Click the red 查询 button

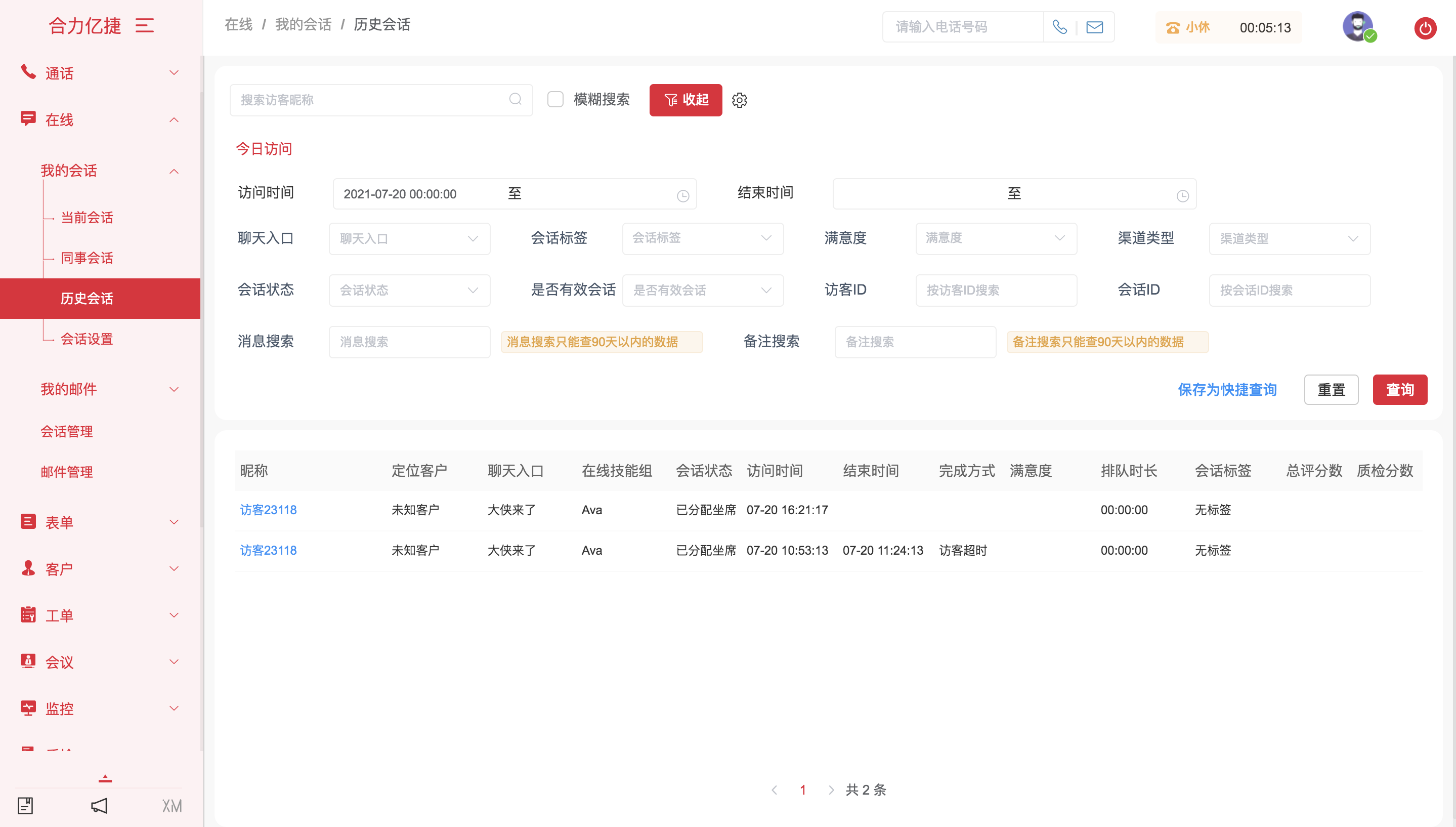pyautogui.click(x=1399, y=390)
